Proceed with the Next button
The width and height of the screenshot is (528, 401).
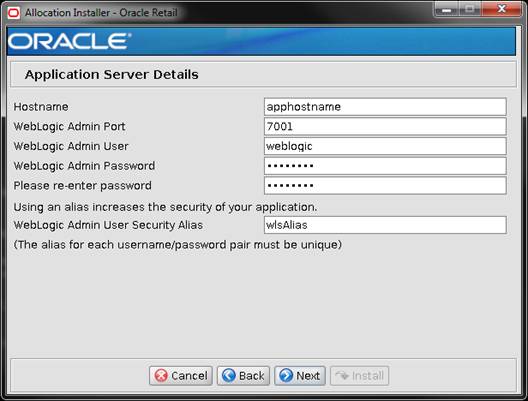[x=300, y=376]
